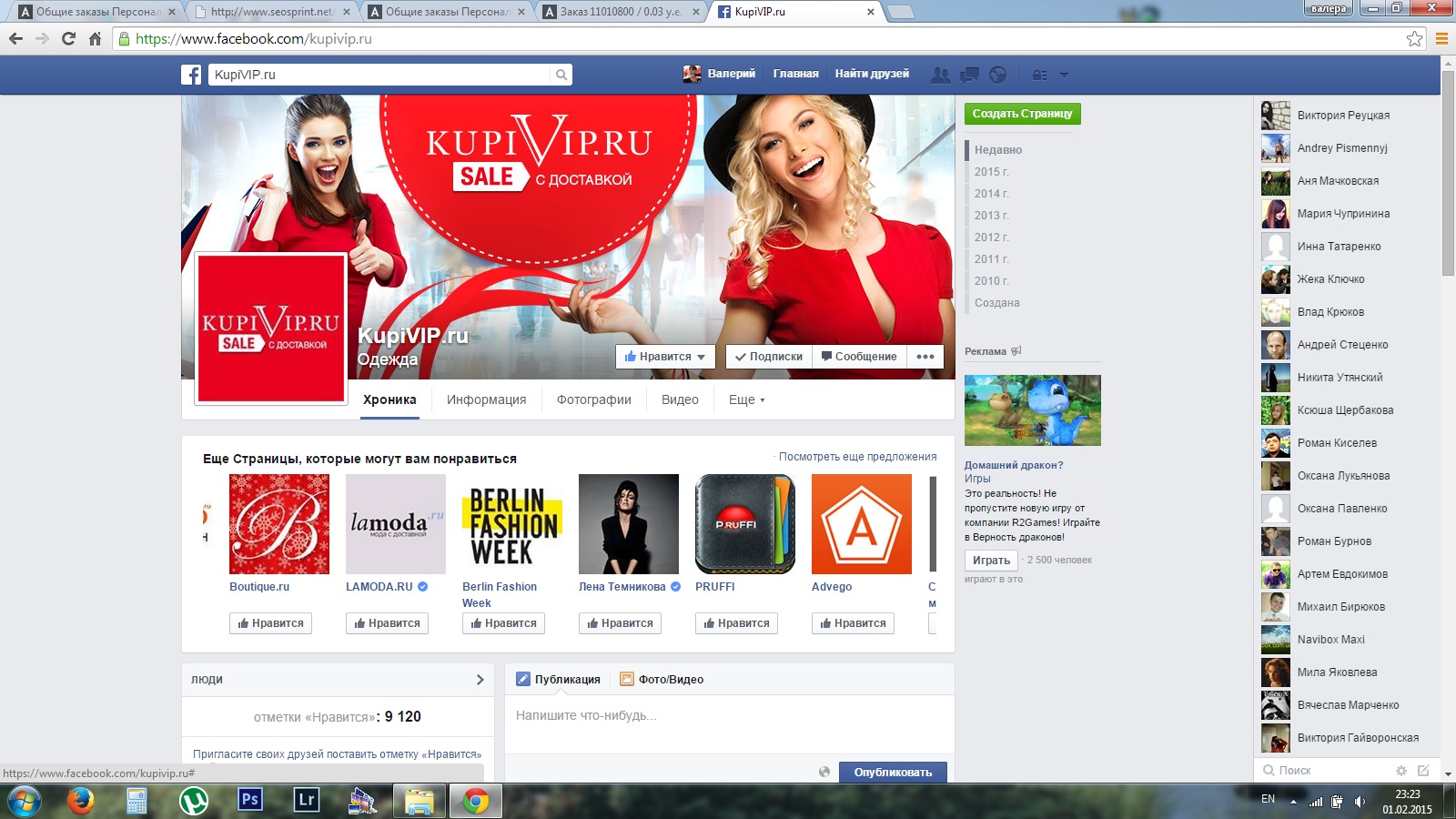Bookmark the page with the star icon
The height and width of the screenshot is (819, 1456).
pos(1414,39)
